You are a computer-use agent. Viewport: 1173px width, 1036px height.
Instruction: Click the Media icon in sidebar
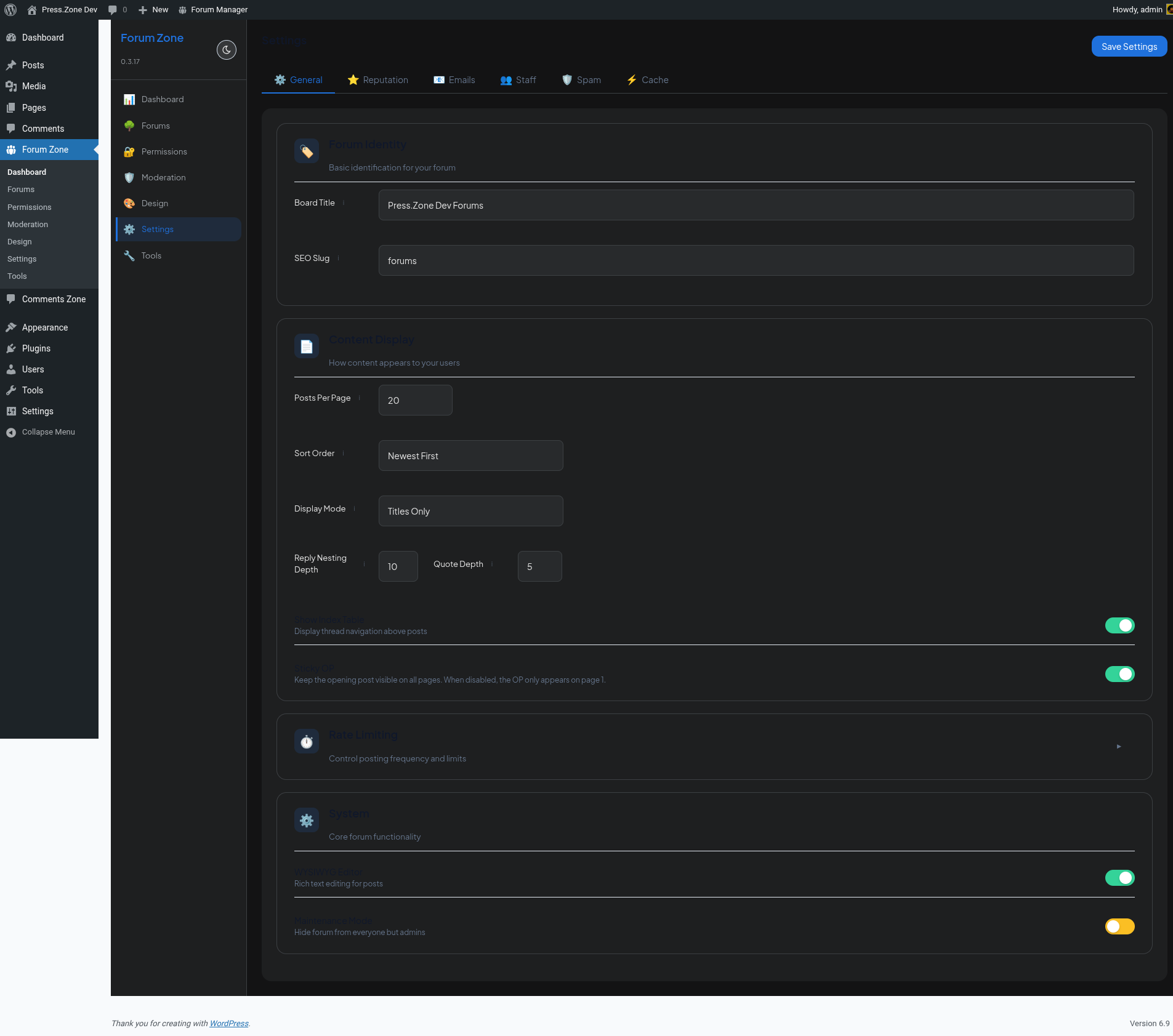[11, 86]
